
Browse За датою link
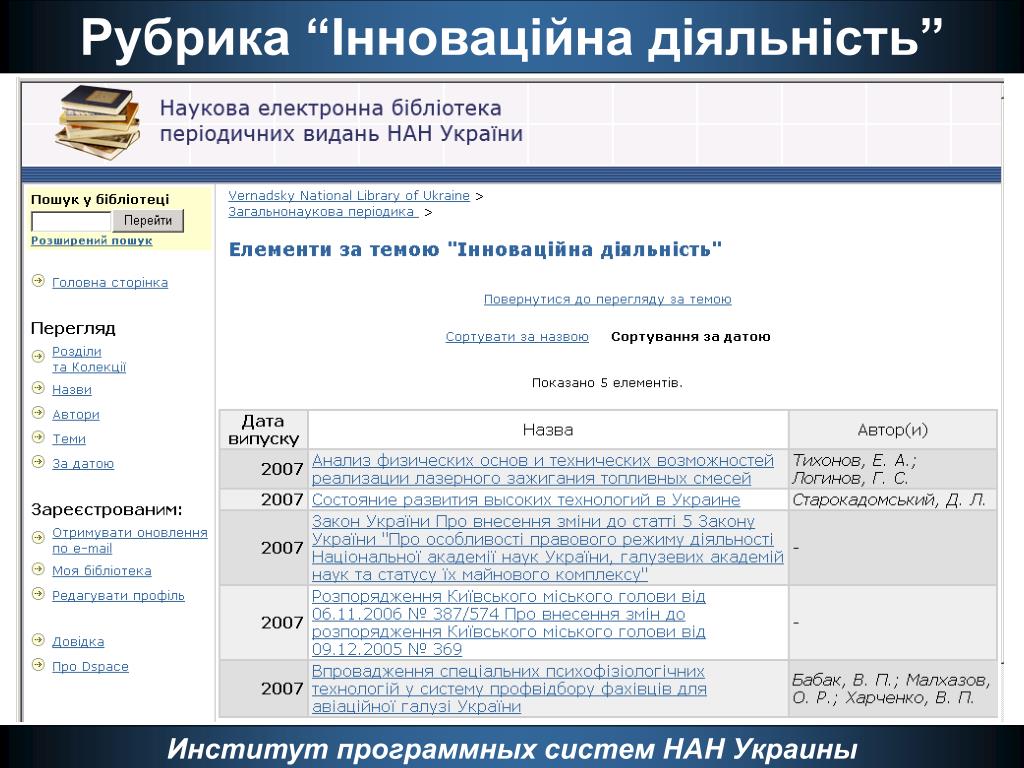[x=83, y=464]
